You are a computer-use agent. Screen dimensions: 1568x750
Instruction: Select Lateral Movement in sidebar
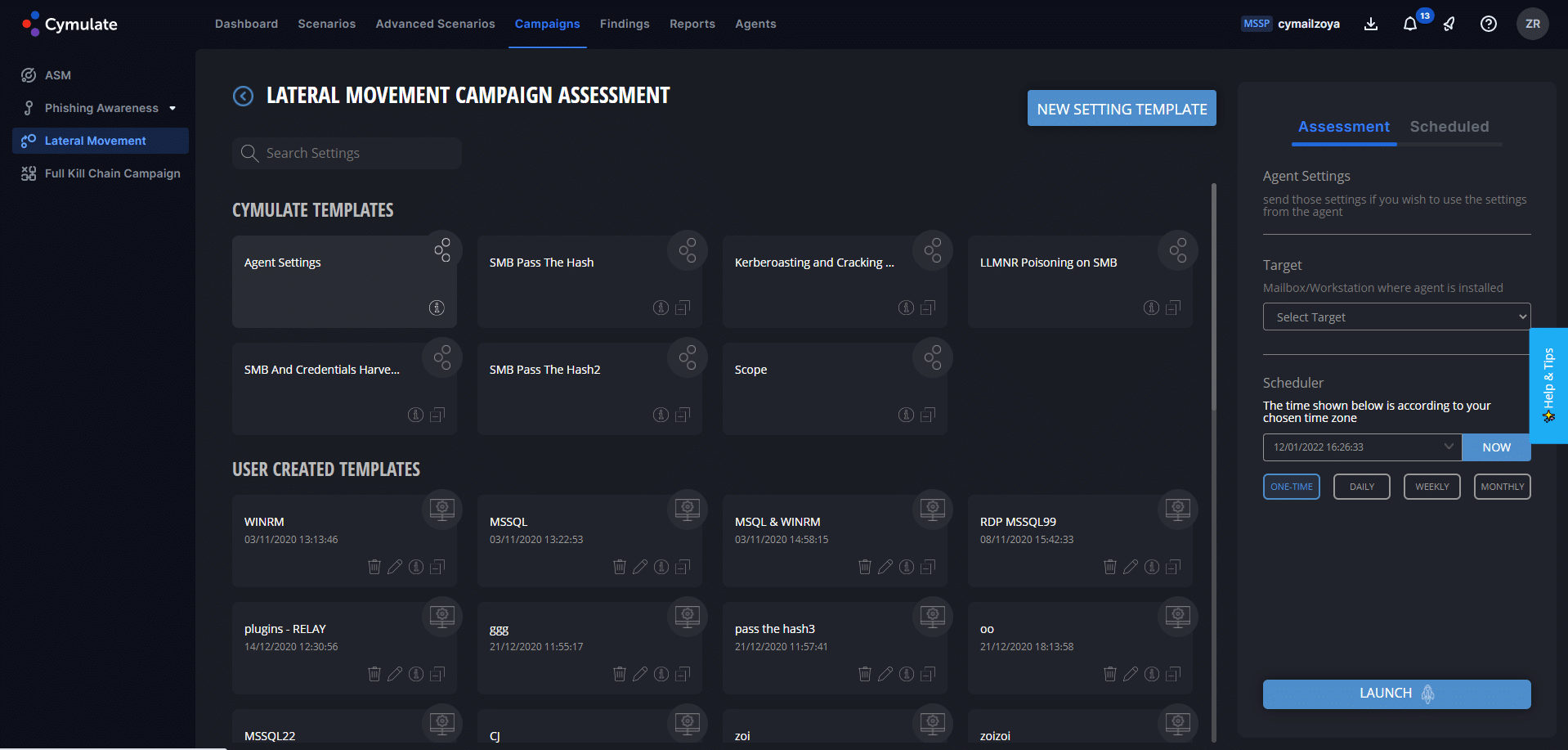point(101,141)
